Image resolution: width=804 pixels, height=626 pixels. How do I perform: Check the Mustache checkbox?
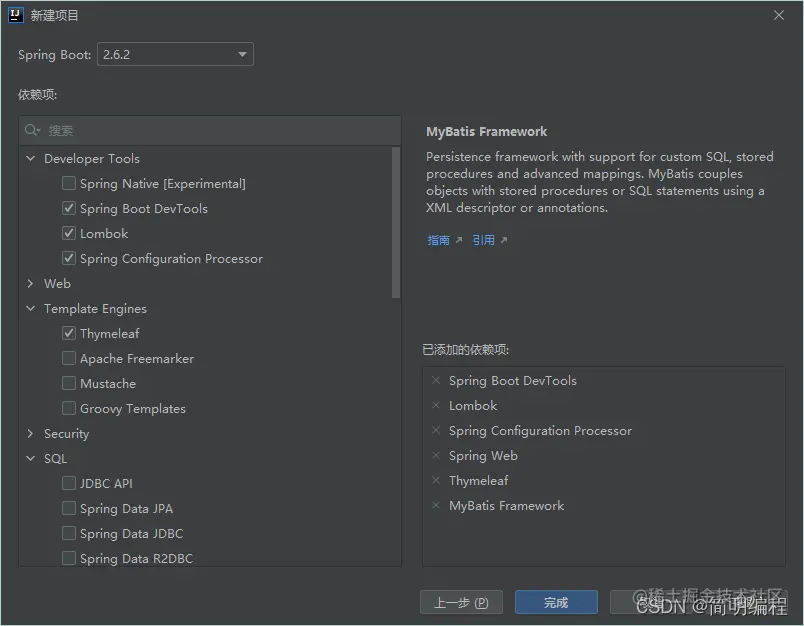pyautogui.click(x=69, y=383)
